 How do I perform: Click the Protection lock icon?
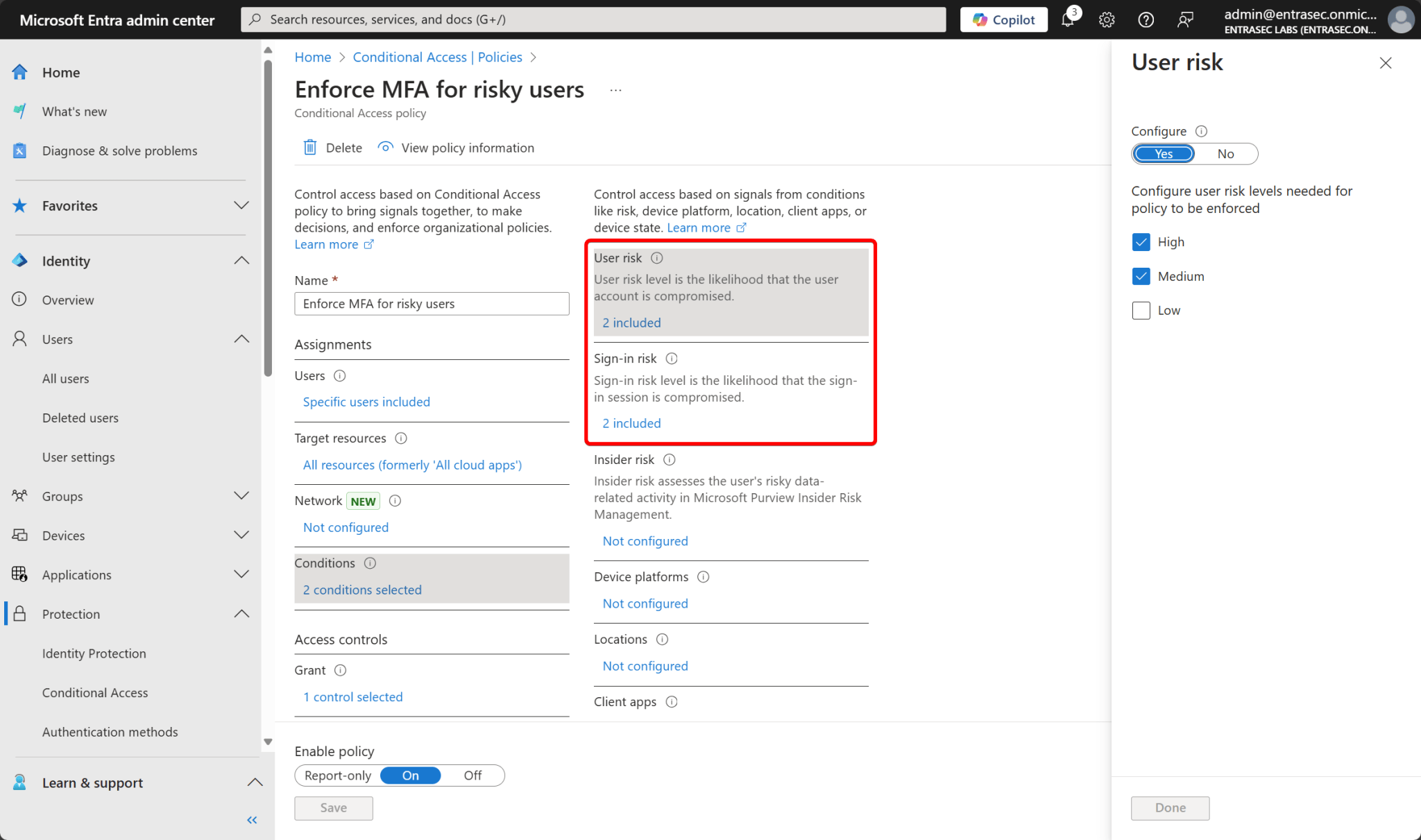[x=19, y=614]
